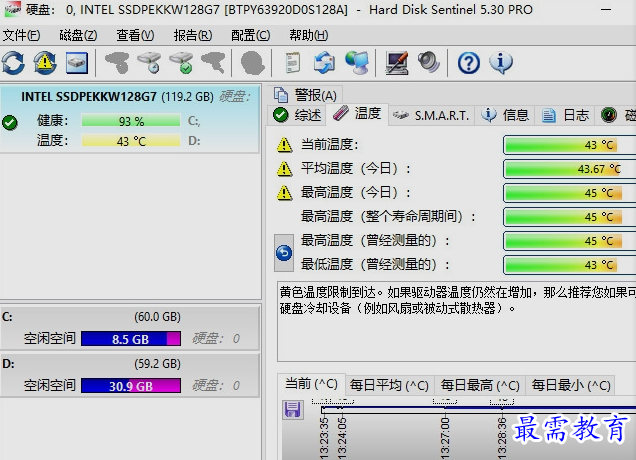
Task: Click the D: free space 30.9 GB bar
Action: coord(131,386)
